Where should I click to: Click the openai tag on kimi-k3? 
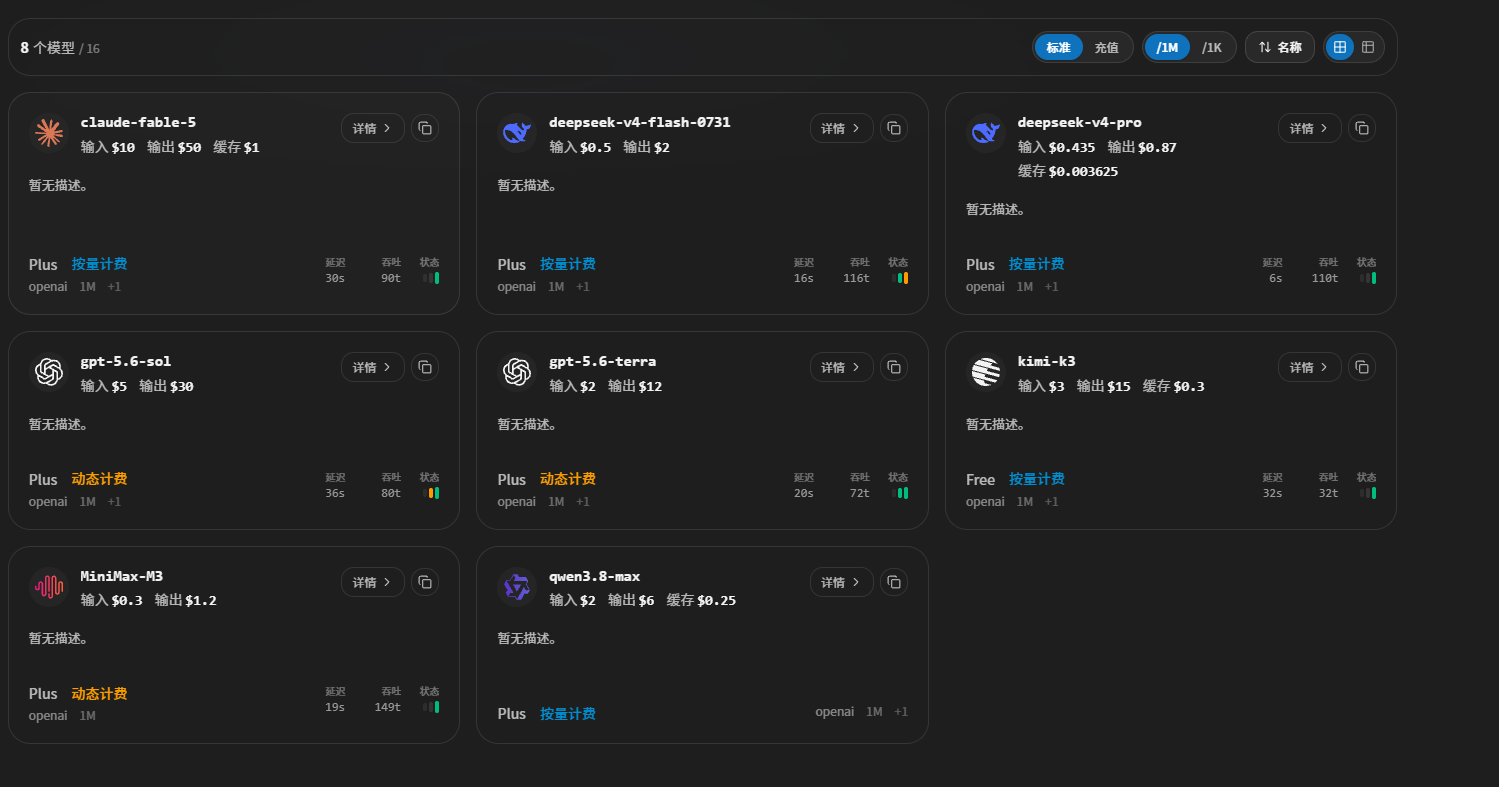tap(985, 501)
